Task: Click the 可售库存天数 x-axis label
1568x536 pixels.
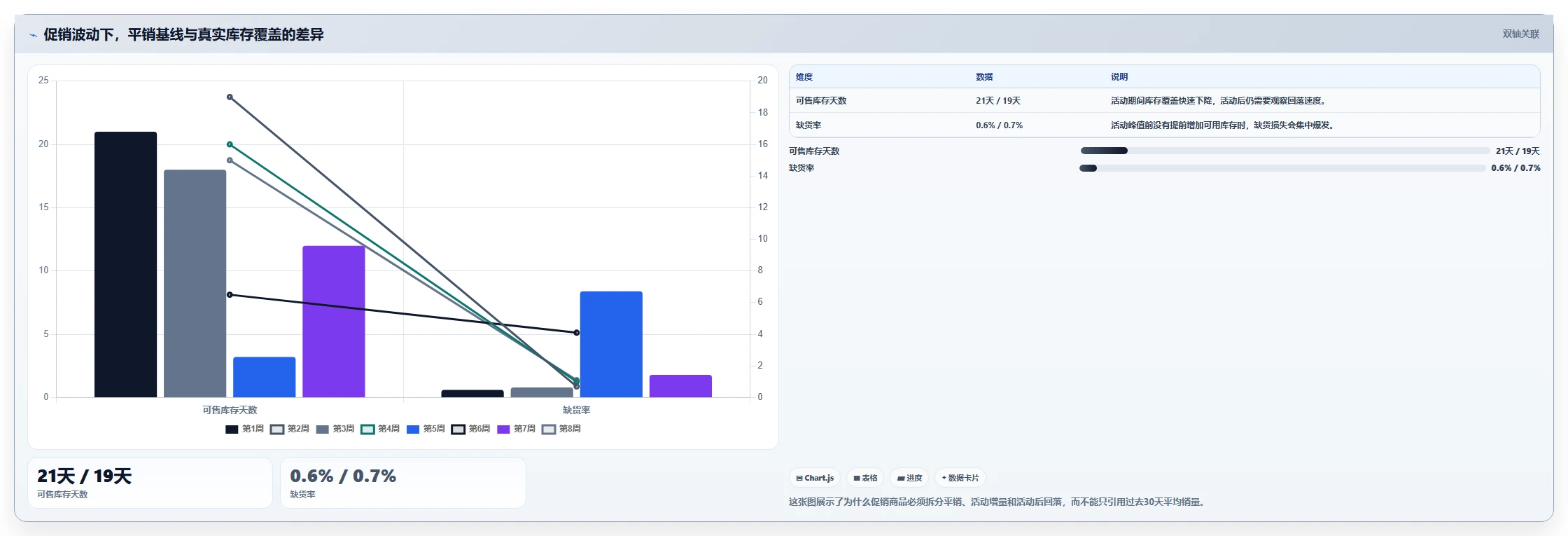Action: (x=230, y=410)
